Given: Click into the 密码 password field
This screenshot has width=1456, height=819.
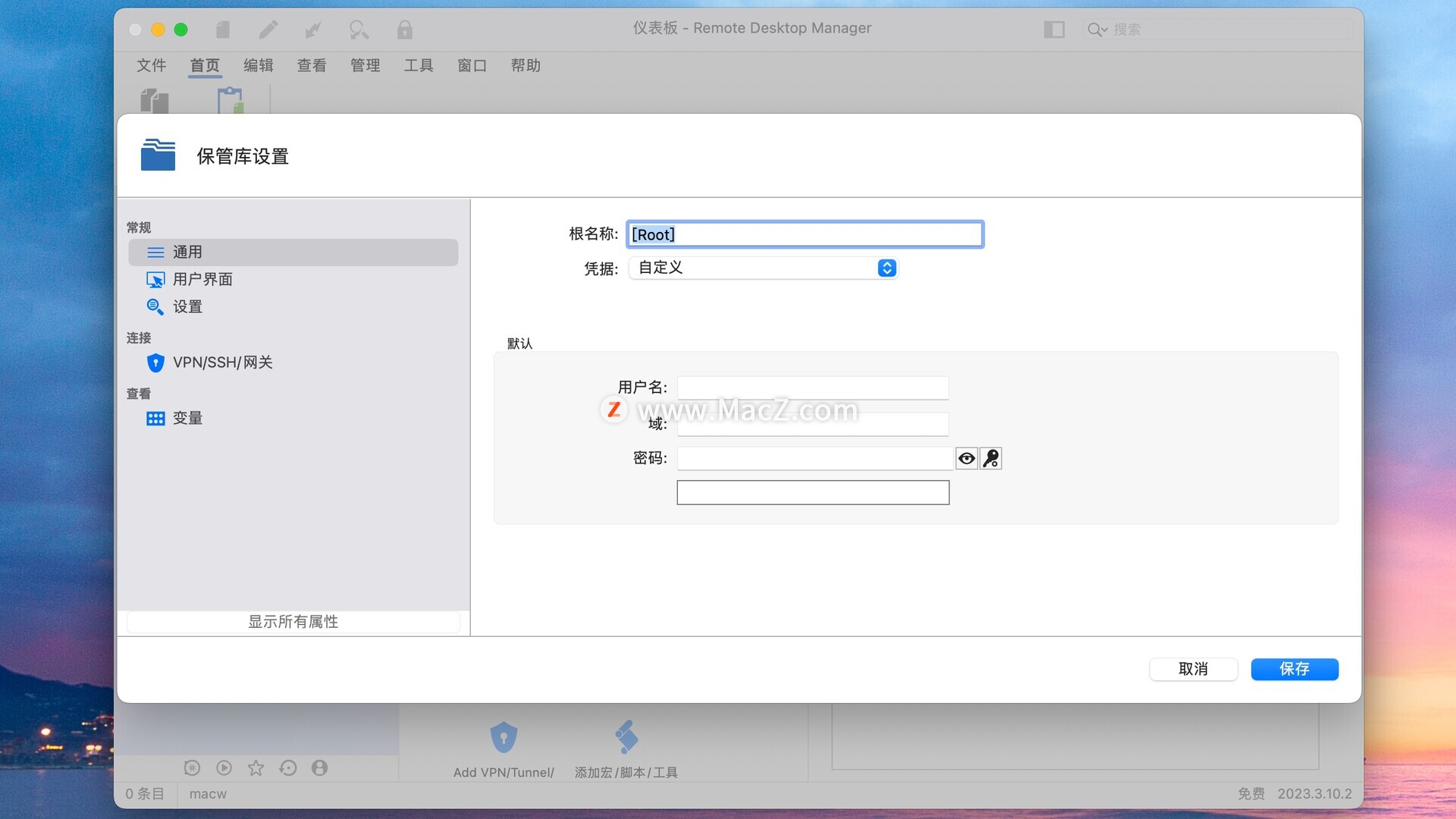Looking at the screenshot, I should pyautogui.click(x=814, y=458).
